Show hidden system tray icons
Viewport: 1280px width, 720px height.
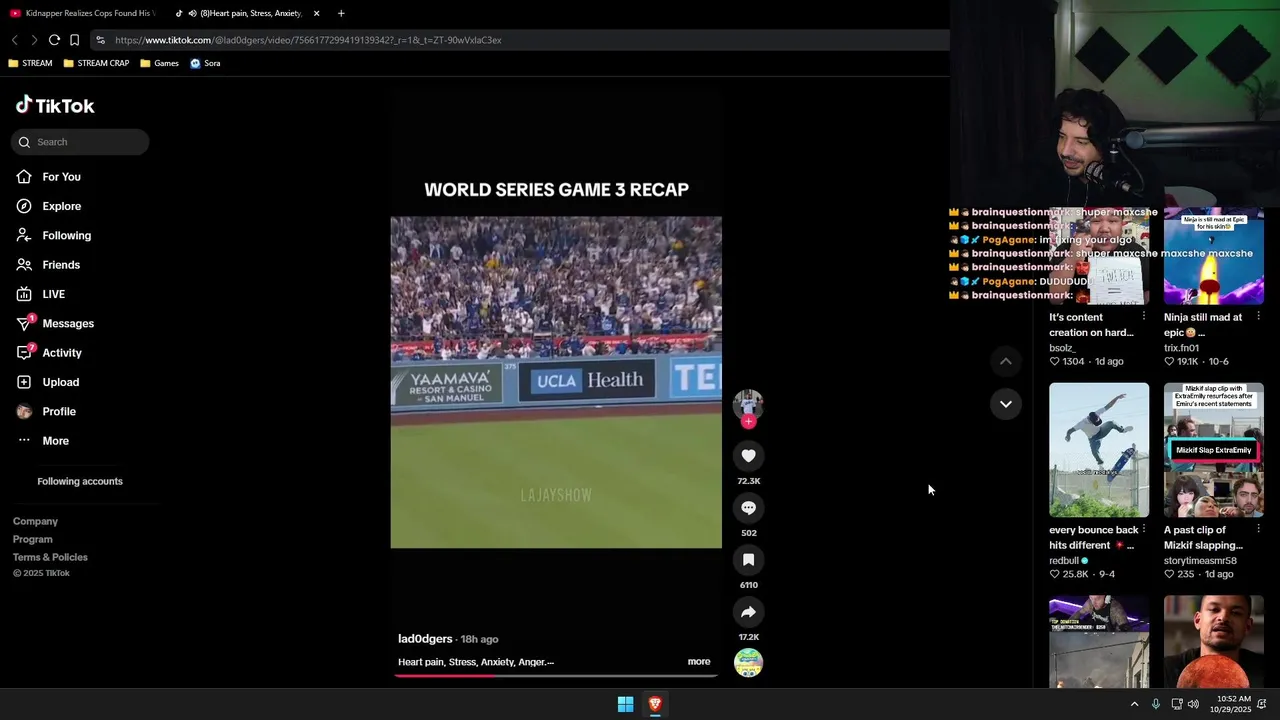[1134, 704]
